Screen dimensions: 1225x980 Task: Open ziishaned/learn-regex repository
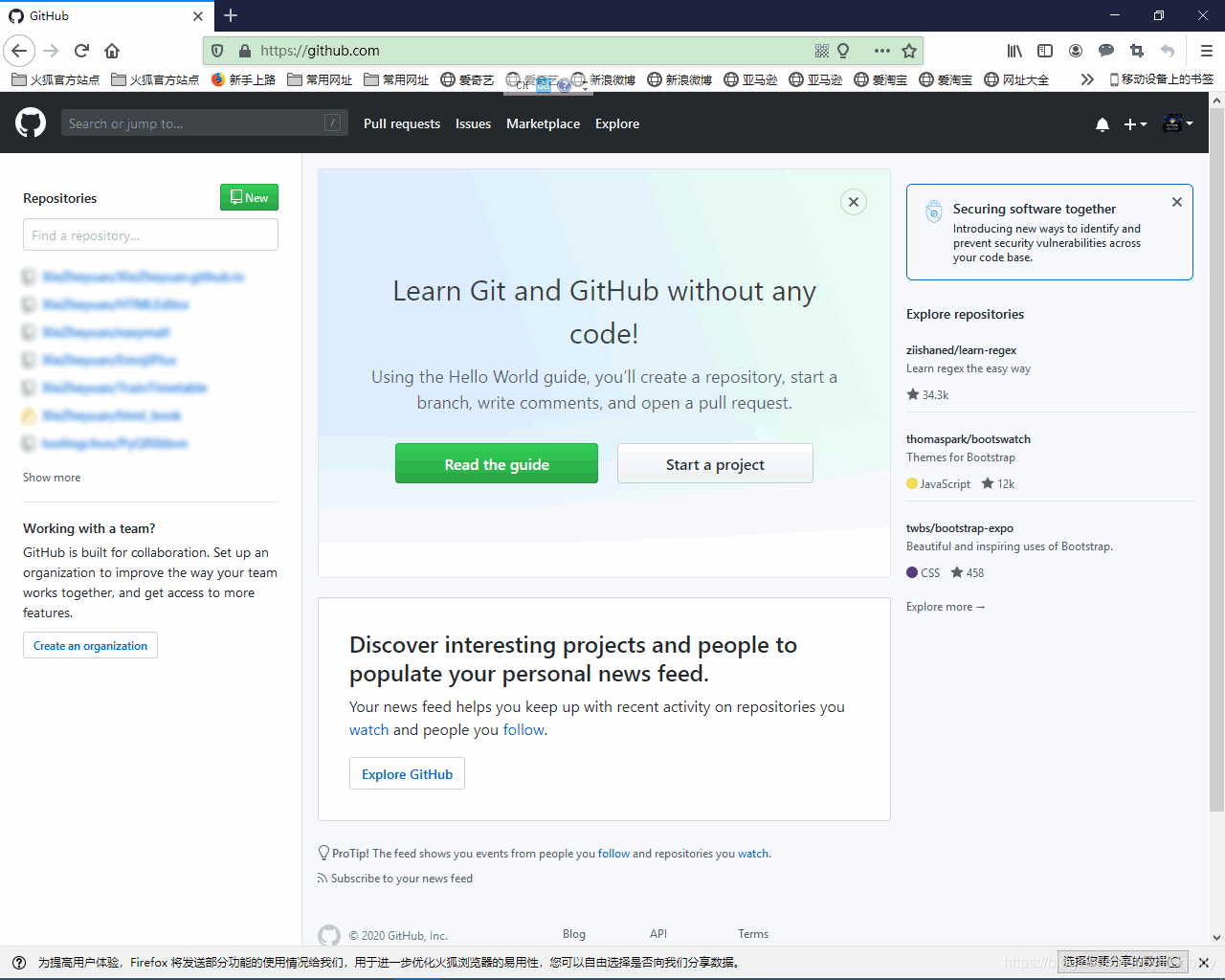pyautogui.click(x=961, y=350)
